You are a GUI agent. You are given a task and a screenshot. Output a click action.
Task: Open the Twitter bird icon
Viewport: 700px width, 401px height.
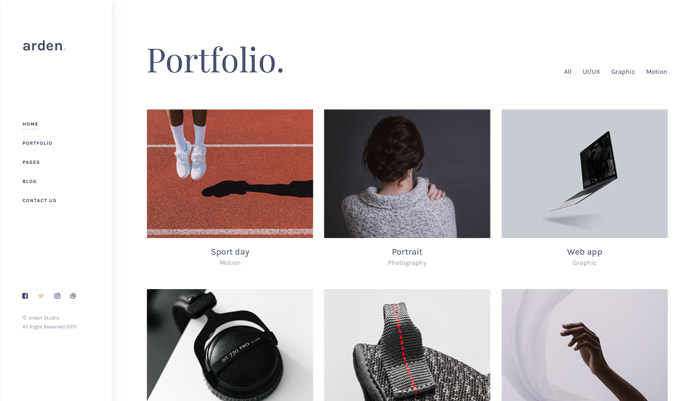pos(41,296)
